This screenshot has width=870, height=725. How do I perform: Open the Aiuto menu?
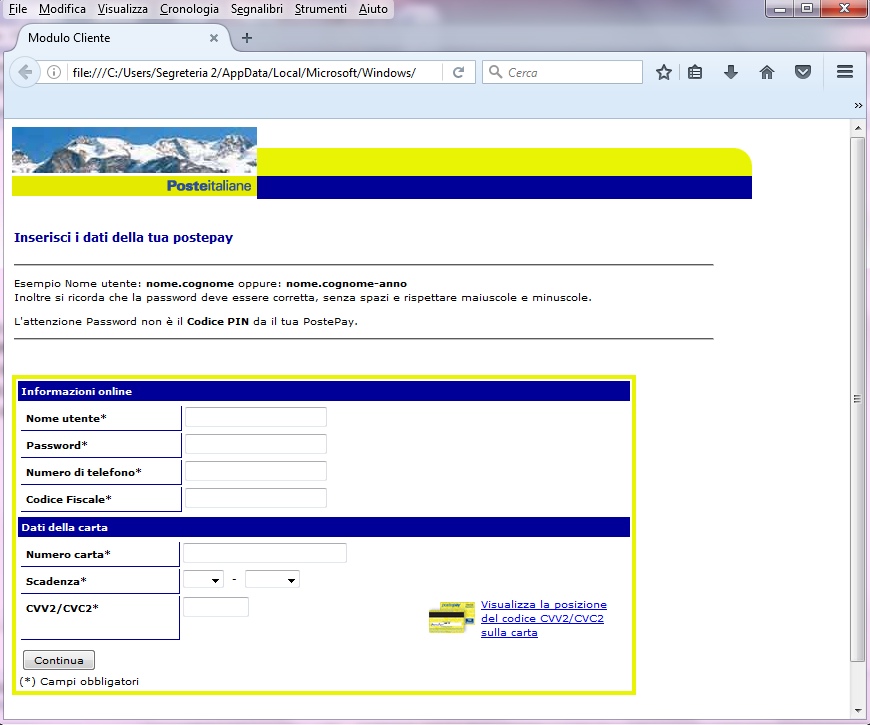(373, 9)
